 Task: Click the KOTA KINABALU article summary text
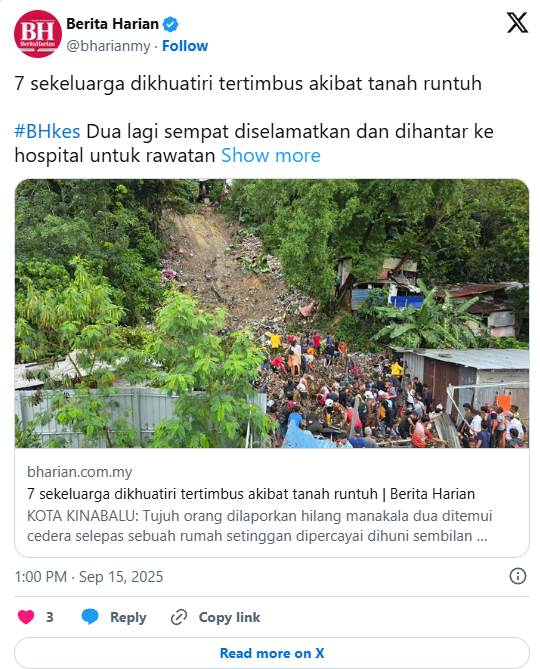pos(259,526)
